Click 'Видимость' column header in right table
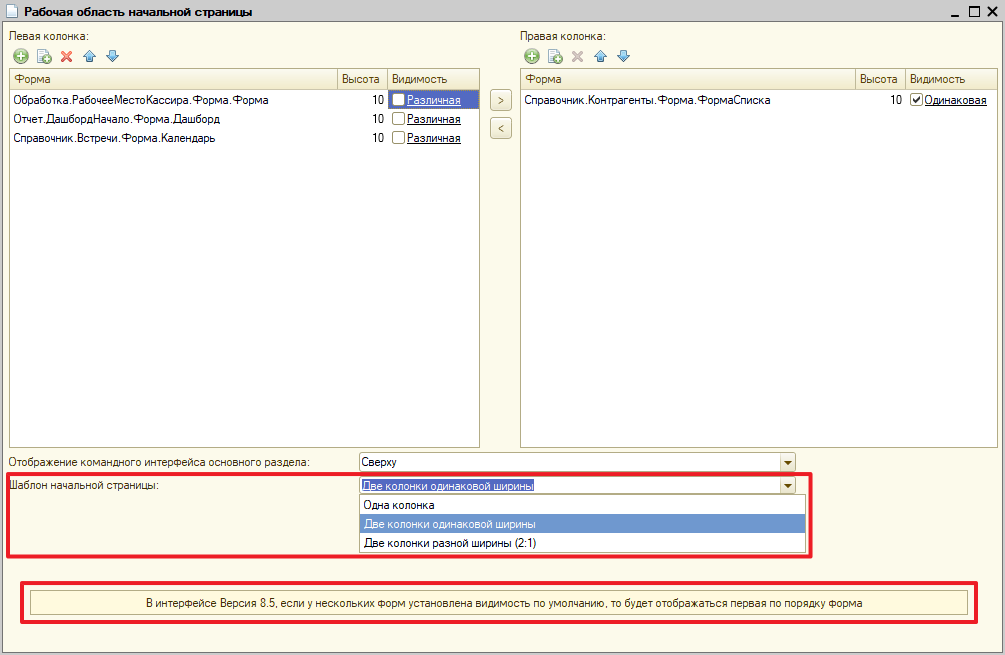Viewport: 1005px width, 655px height. 951,79
